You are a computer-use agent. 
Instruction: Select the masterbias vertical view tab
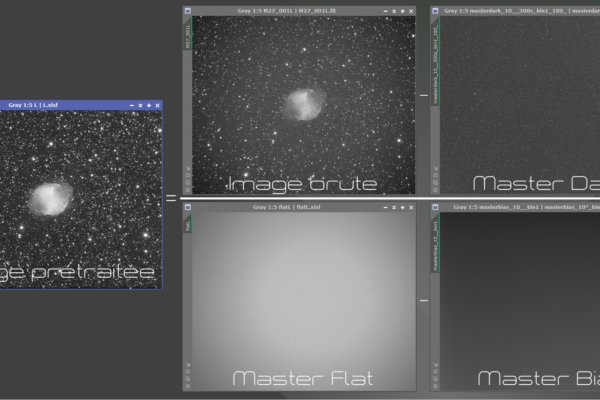point(435,242)
